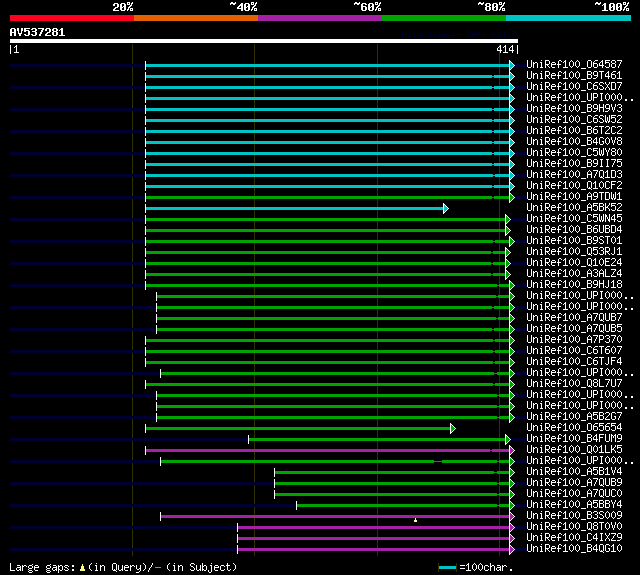The height and width of the screenshot is (575, 640).
Task: Select the UniRef100_A5BBY4 label
Action: (574, 505)
